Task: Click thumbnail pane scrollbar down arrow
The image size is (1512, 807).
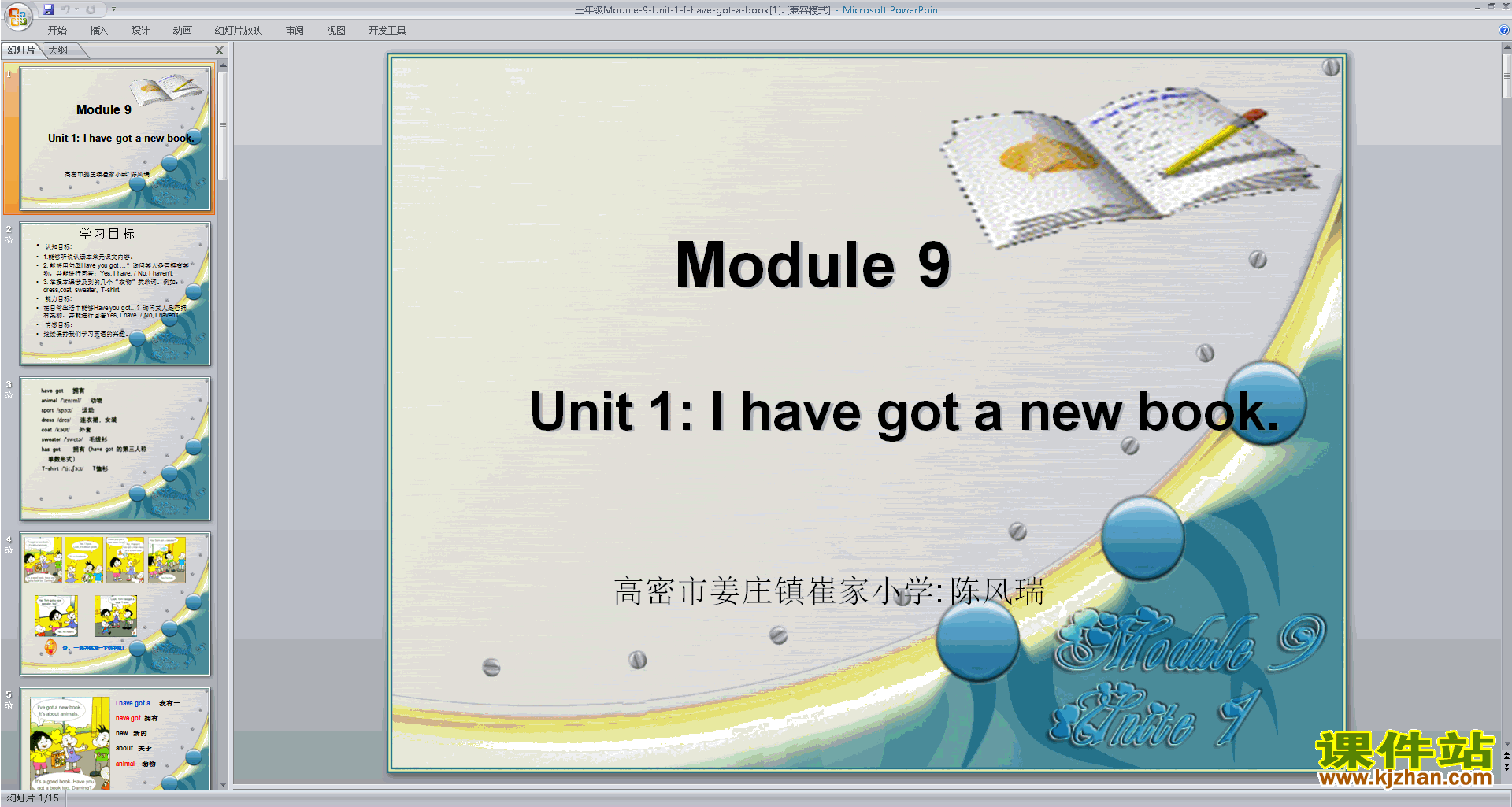Action: 223,784
